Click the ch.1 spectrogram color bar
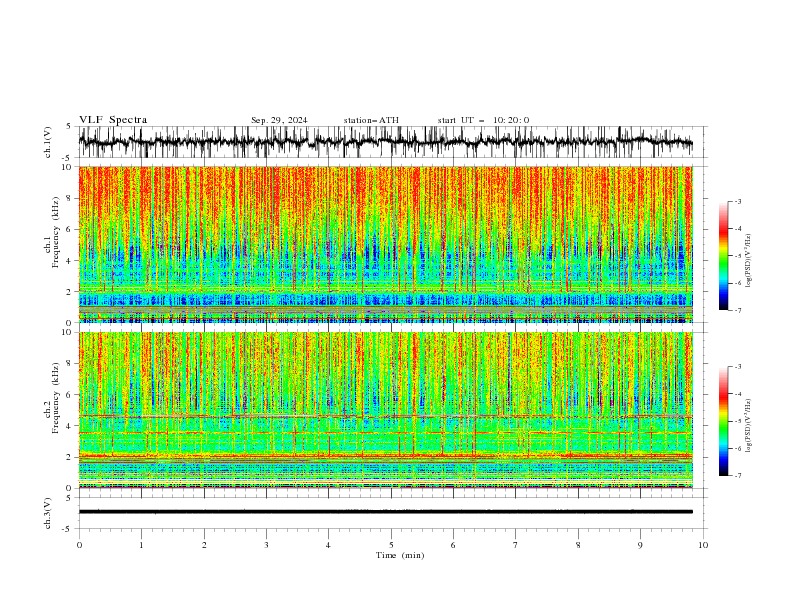 pos(723,256)
